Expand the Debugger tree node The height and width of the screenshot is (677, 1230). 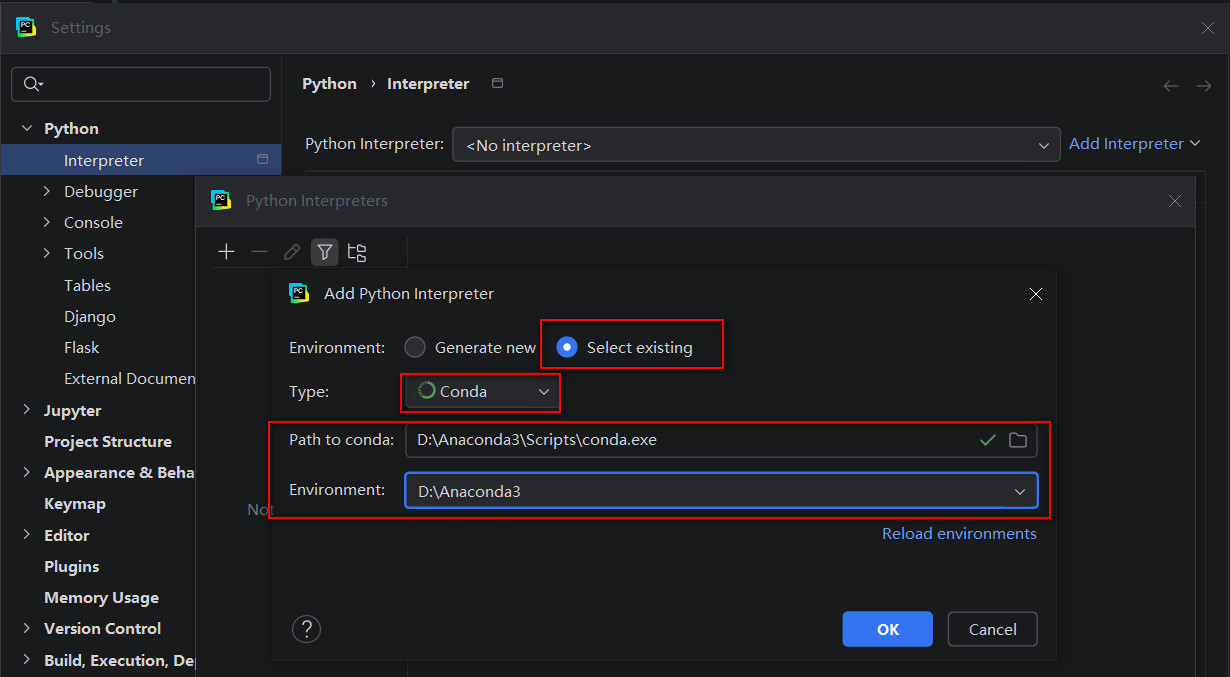tap(47, 191)
